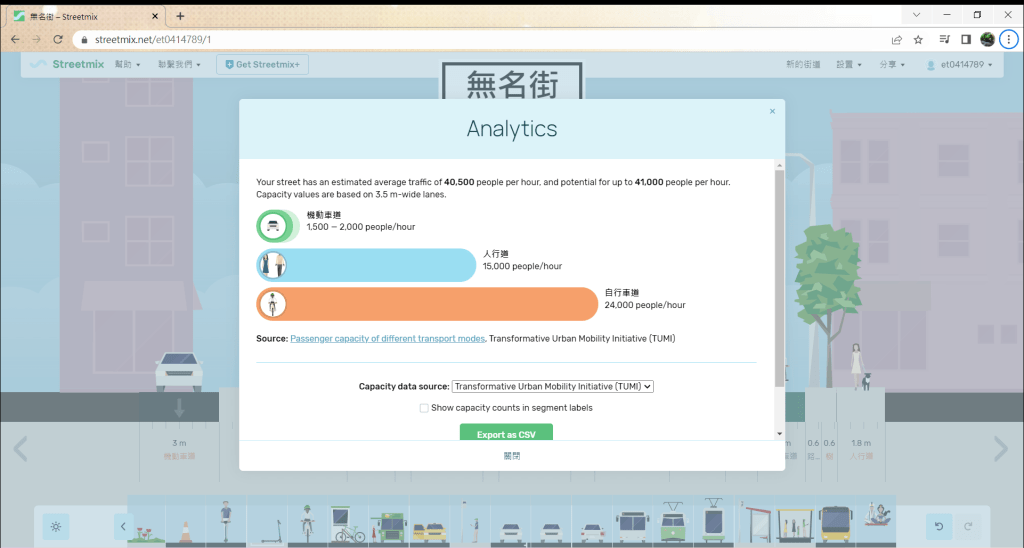
Task: Open the 幫助 menu
Action: (x=127, y=65)
